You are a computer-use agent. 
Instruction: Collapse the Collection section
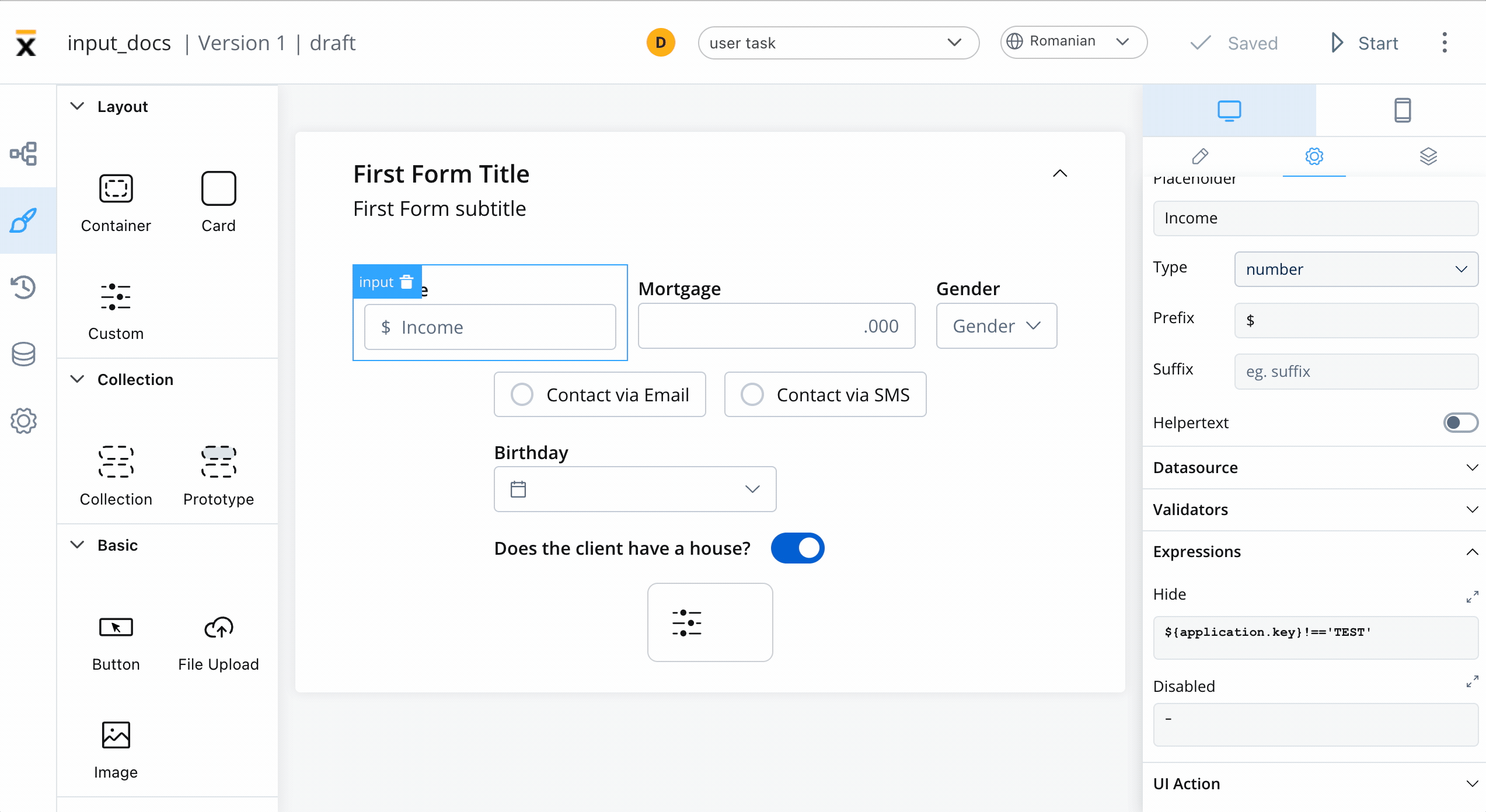(x=77, y=379)
